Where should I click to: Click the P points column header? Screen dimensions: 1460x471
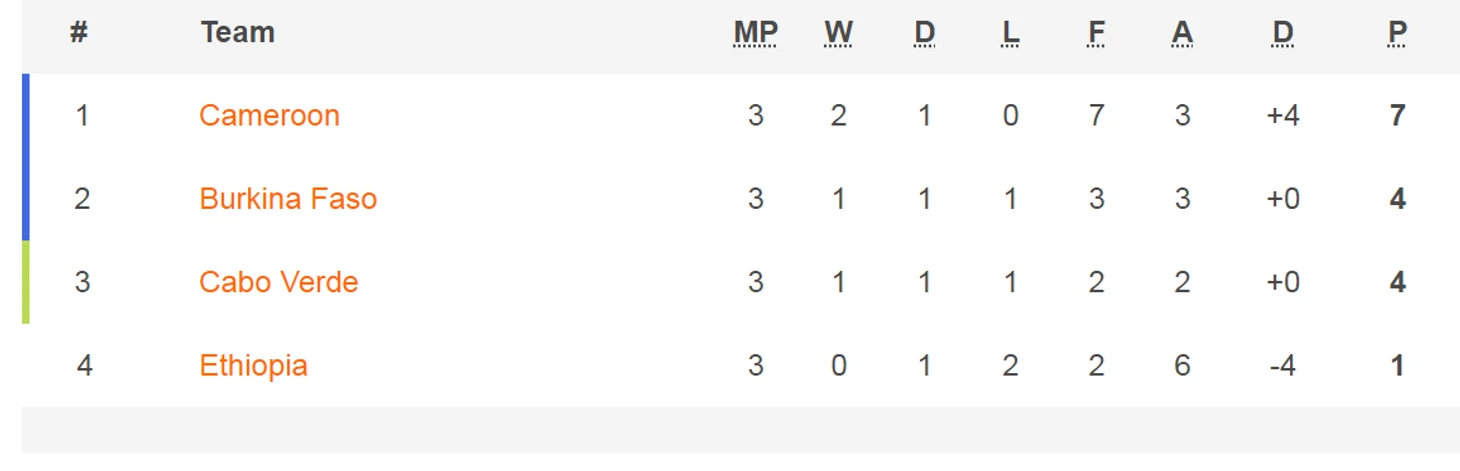tap(1397, 33)
